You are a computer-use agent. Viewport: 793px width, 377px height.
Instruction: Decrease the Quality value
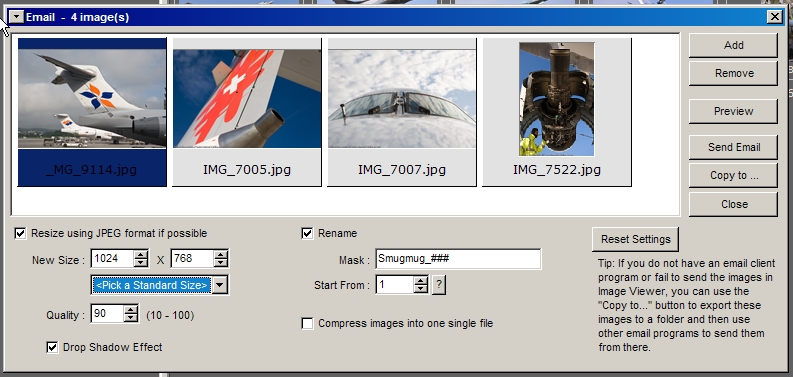click(130, 318)
